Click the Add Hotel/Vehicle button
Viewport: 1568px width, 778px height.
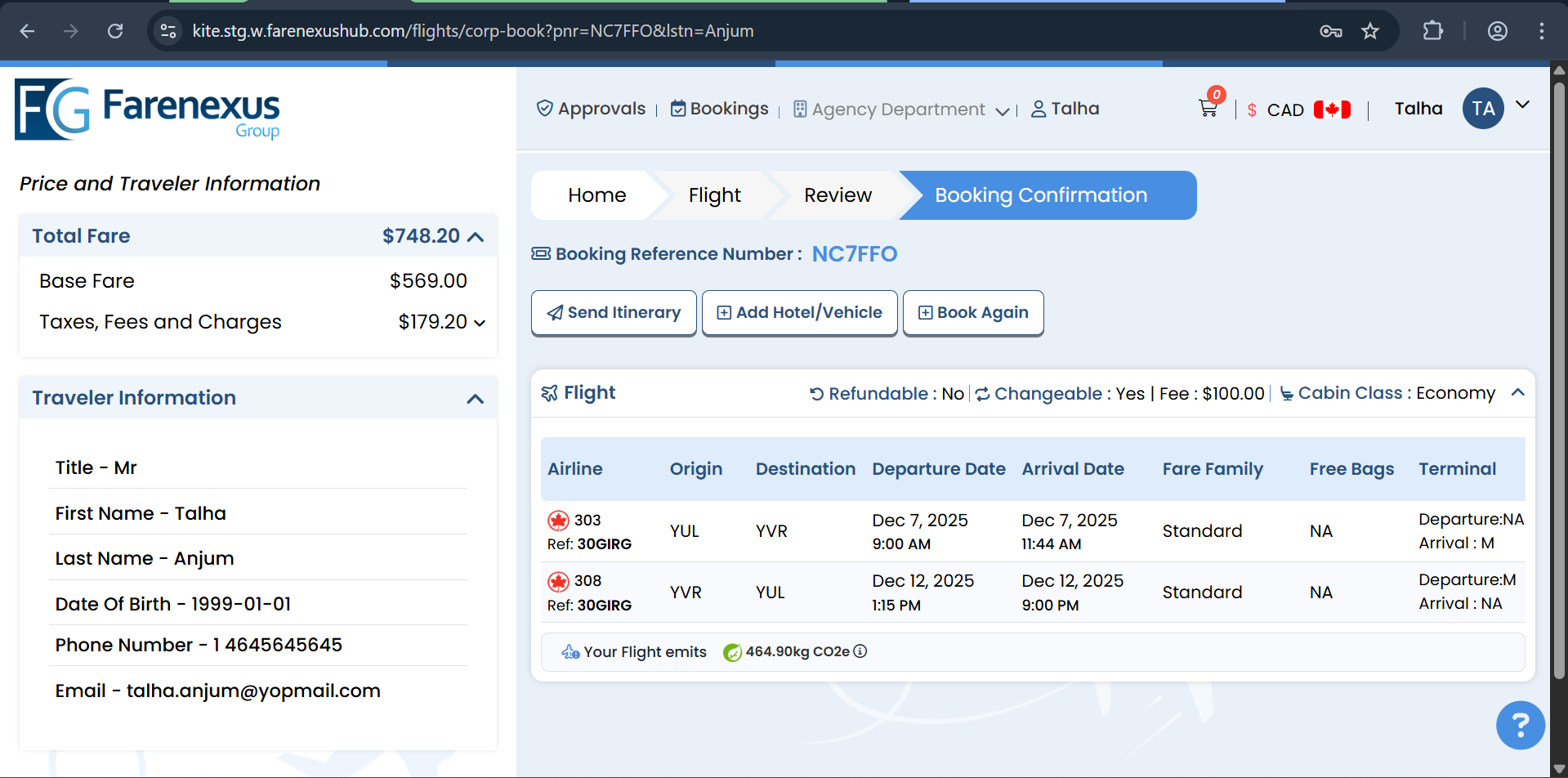pyautogui.click(x=799, y=313)
